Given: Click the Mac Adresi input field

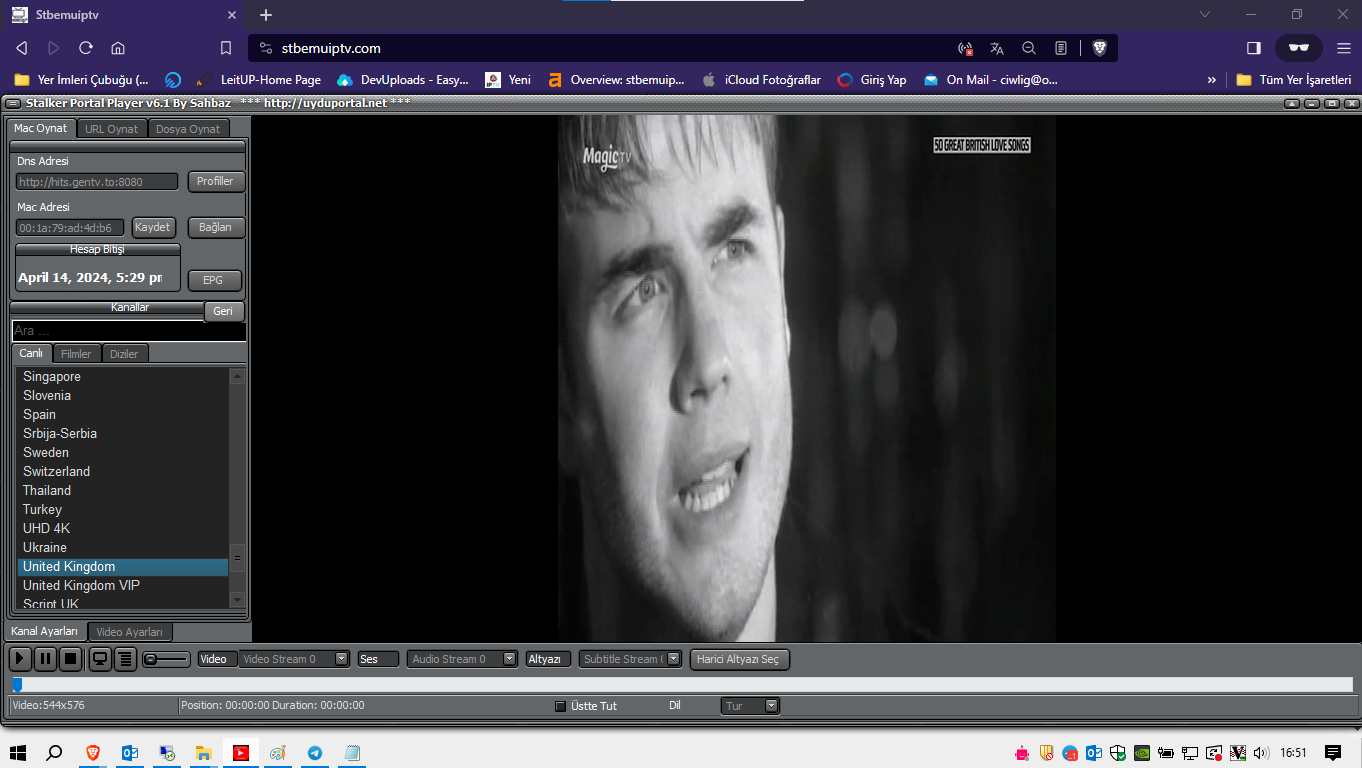Looking at the screenshot, I should click(70, 228).
